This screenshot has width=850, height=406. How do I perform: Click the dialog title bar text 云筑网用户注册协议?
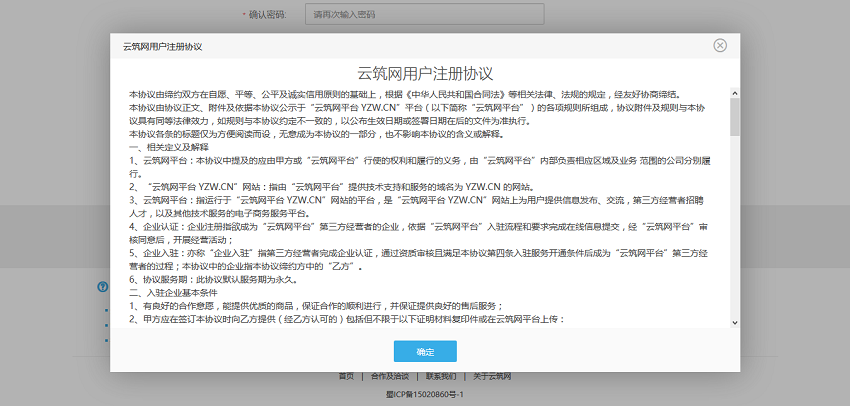coord(162,46)
